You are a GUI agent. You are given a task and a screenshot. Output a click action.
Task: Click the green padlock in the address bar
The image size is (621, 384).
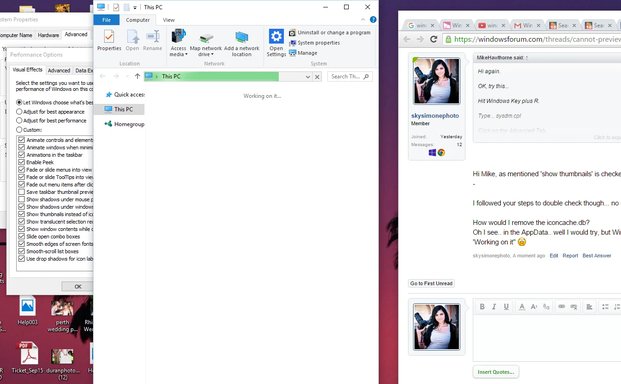(x=448, y=39)
